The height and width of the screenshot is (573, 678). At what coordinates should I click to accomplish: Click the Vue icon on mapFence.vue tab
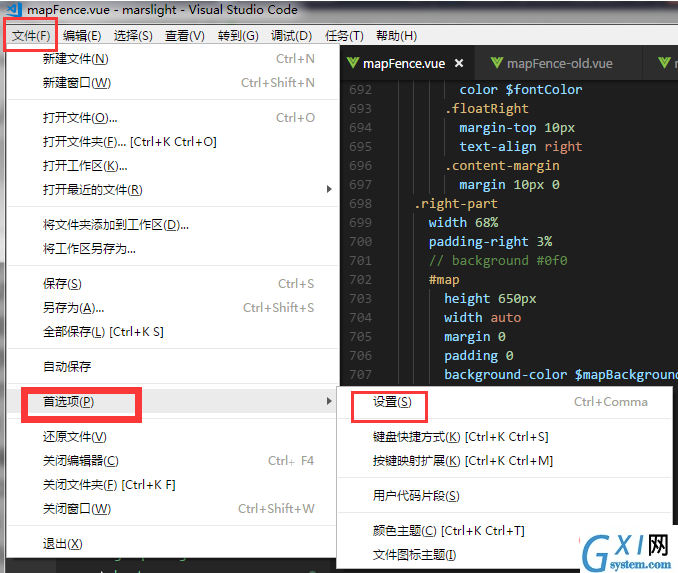(x=353, y=63)
